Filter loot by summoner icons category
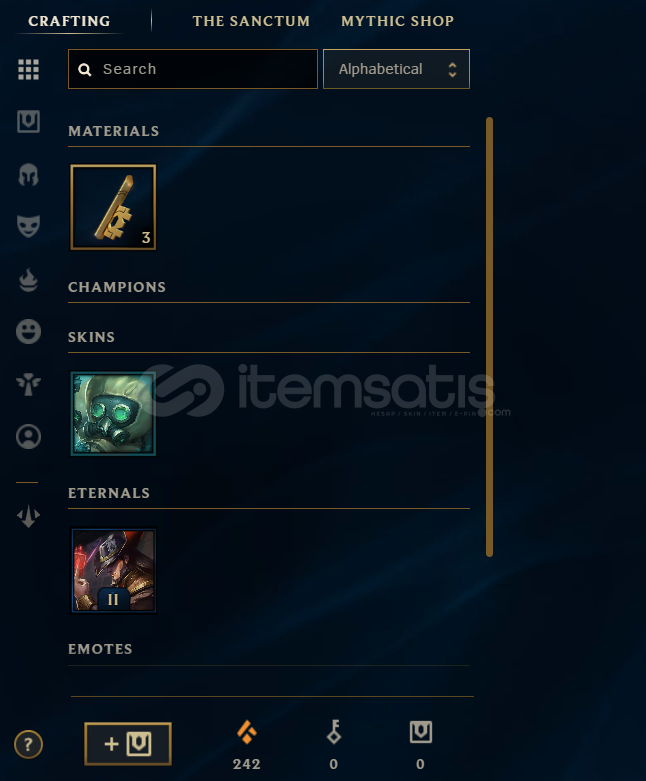 (x=28, y=436)
